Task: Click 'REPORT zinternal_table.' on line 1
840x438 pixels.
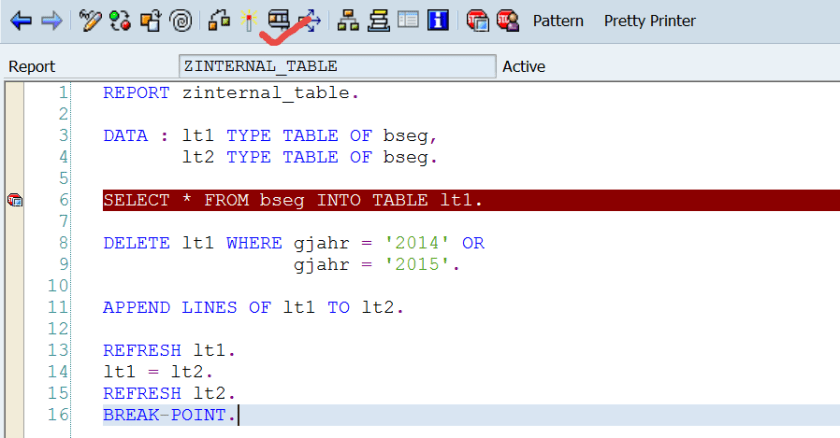Action: (x=231, y=93)
